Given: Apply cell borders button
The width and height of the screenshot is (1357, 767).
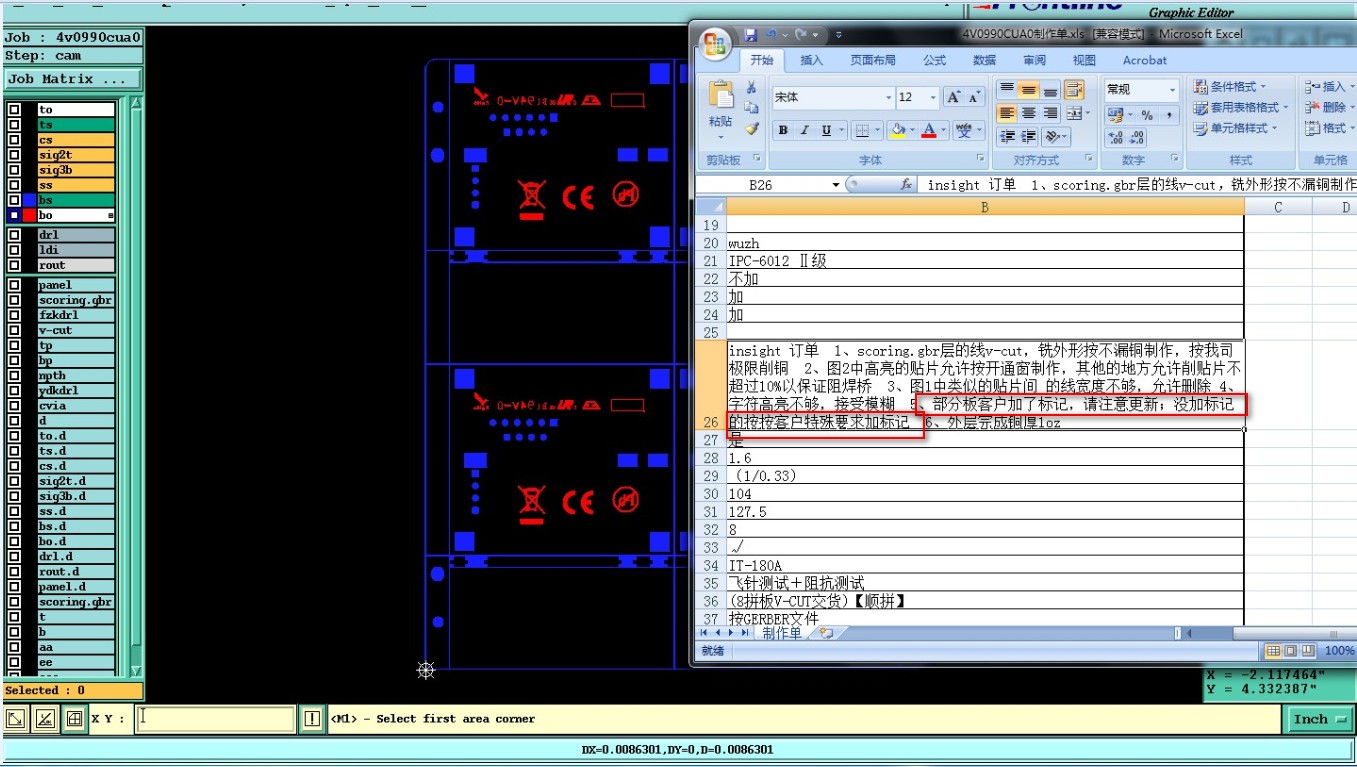Looking at the screenshot, I should tap(860, 130).
